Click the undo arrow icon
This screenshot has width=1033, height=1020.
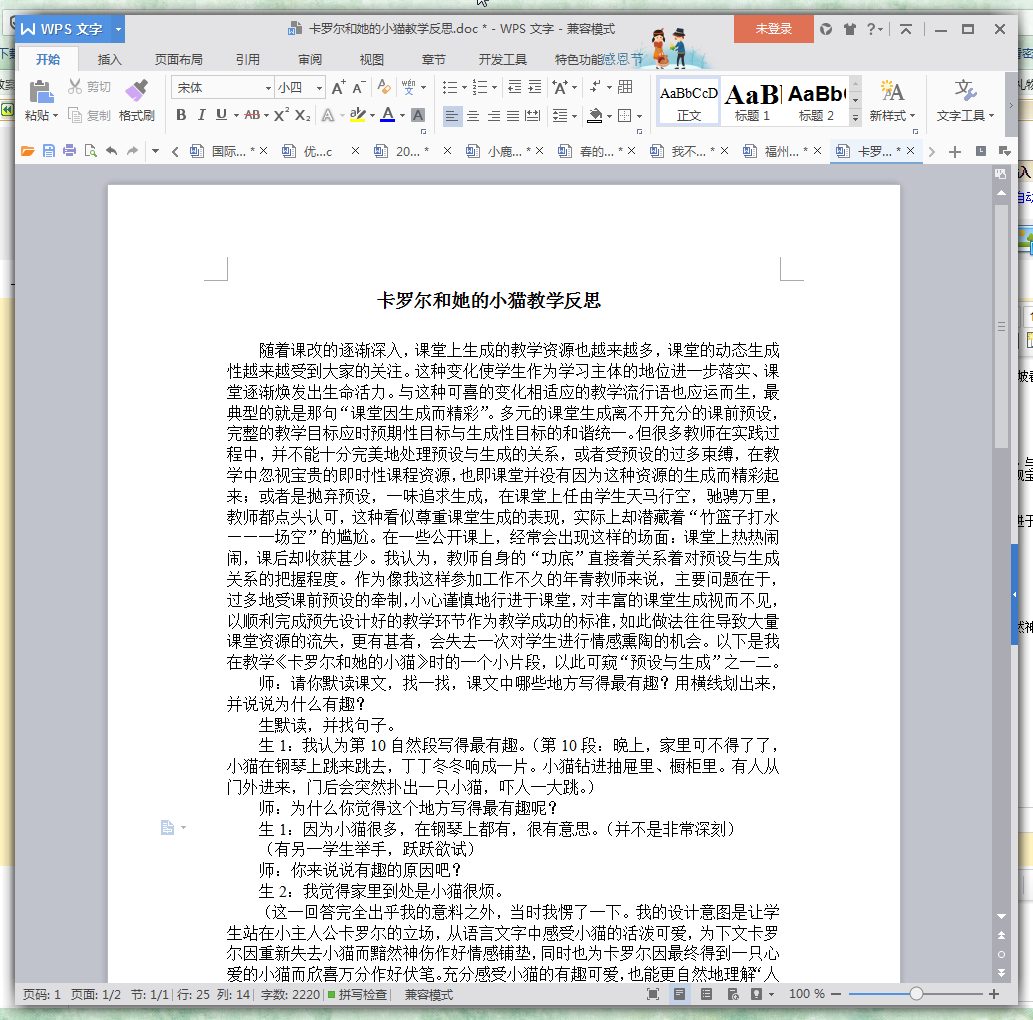(x=111, y=152)
